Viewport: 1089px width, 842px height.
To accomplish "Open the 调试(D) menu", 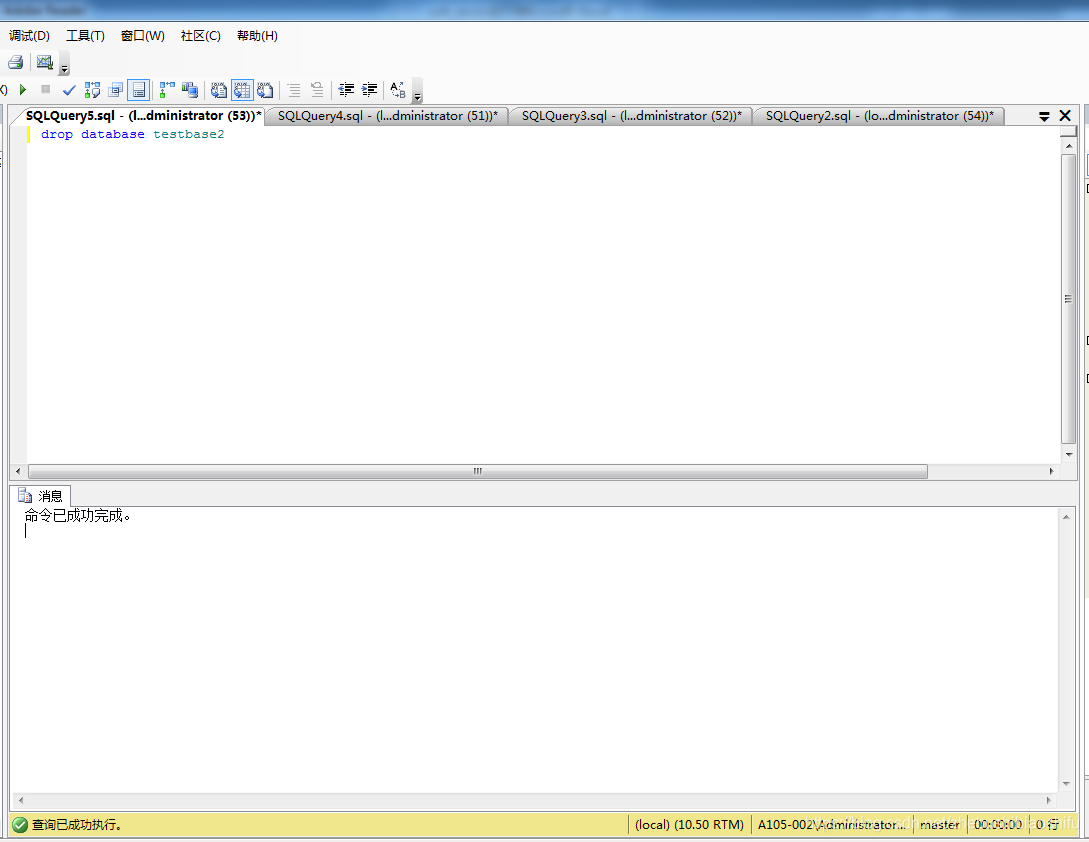I will 29,35.
